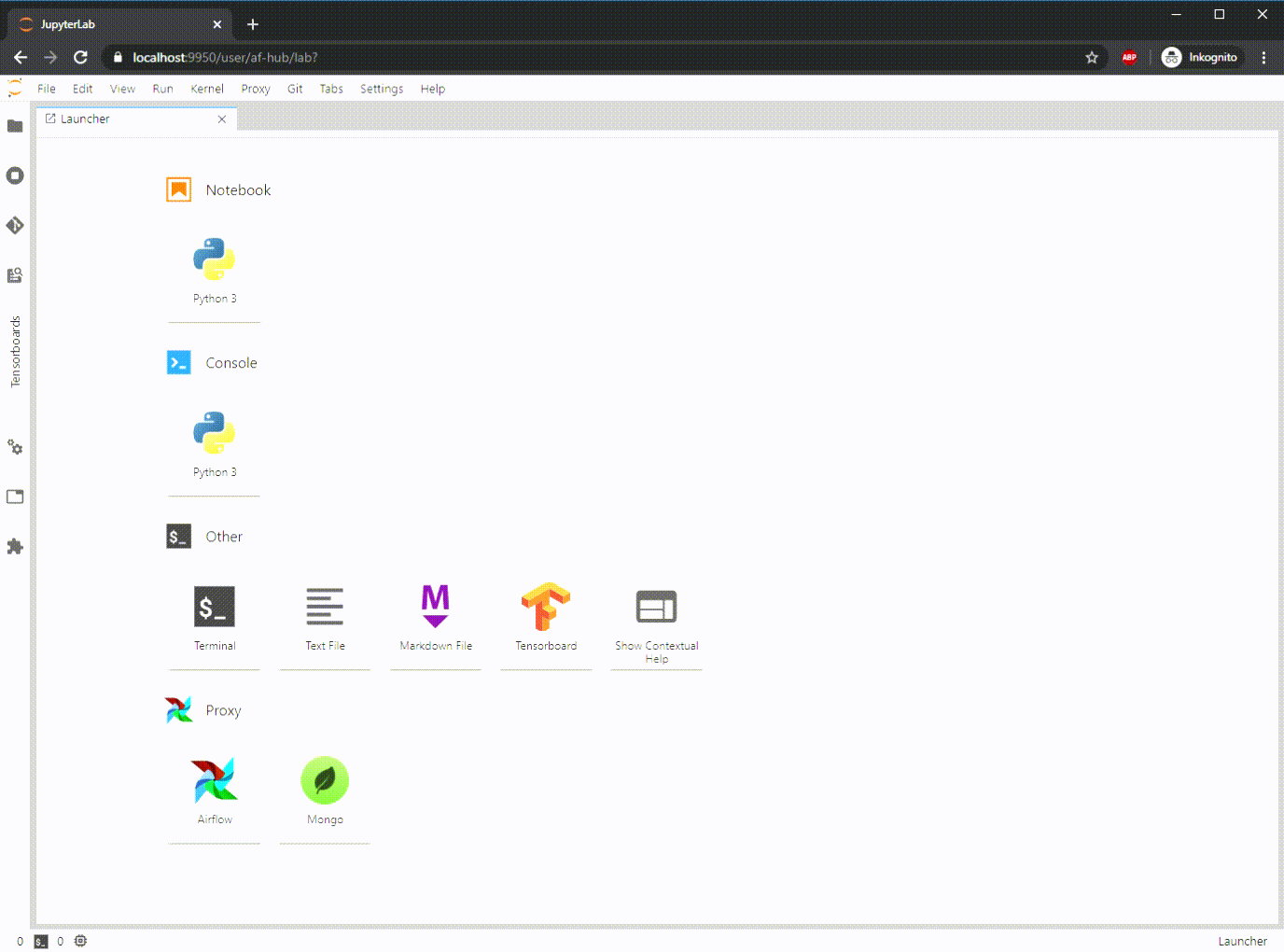Open the table of contents sidebar
The width and height of the screenshot is (1284, 952).
[15, 274]
